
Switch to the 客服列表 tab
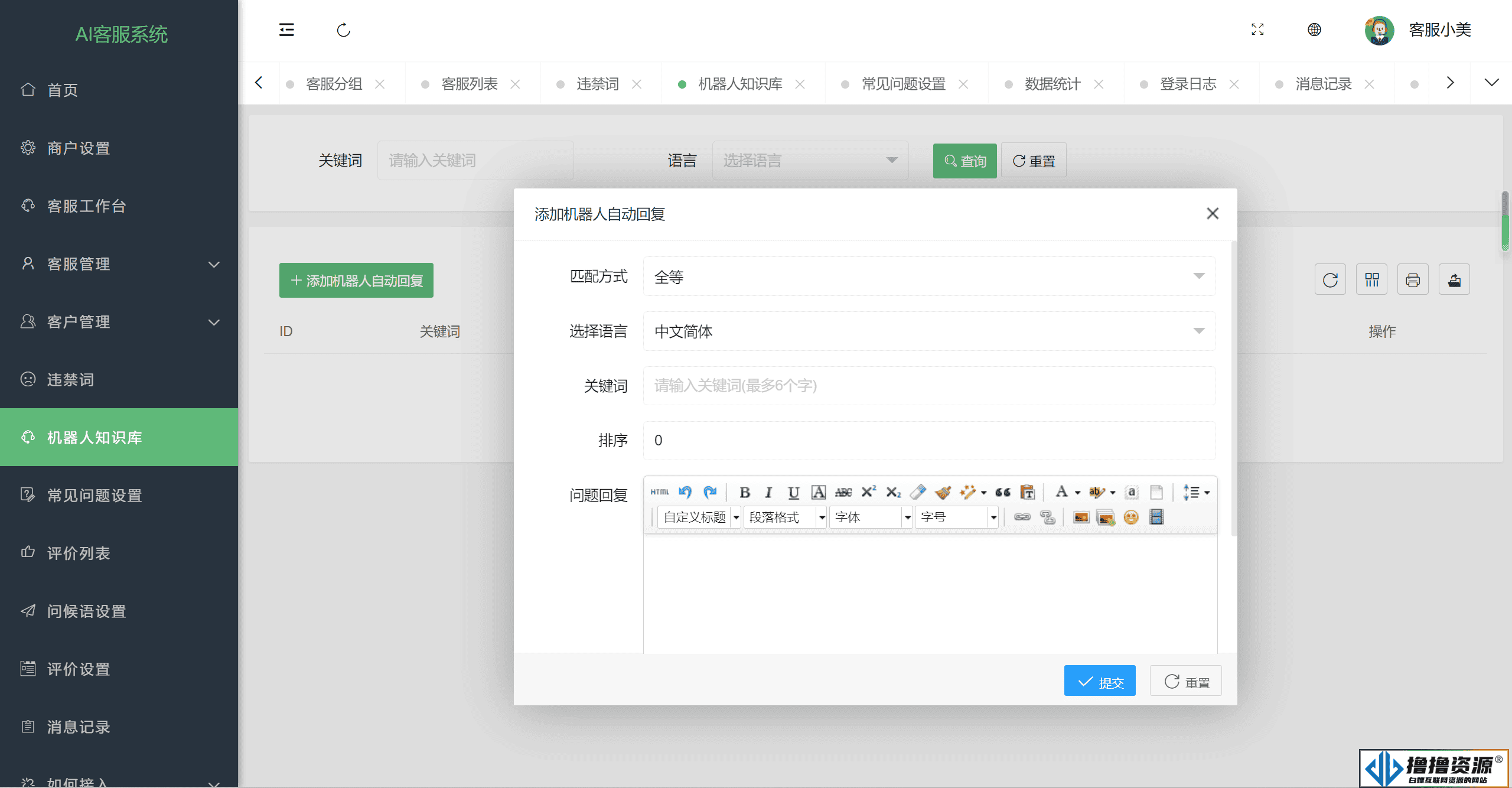[x=470, y=84]
